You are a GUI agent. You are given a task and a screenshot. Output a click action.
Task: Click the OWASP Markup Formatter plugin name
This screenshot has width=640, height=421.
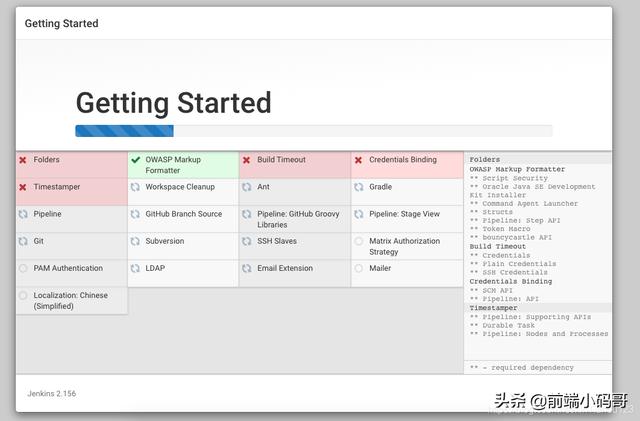173,165
